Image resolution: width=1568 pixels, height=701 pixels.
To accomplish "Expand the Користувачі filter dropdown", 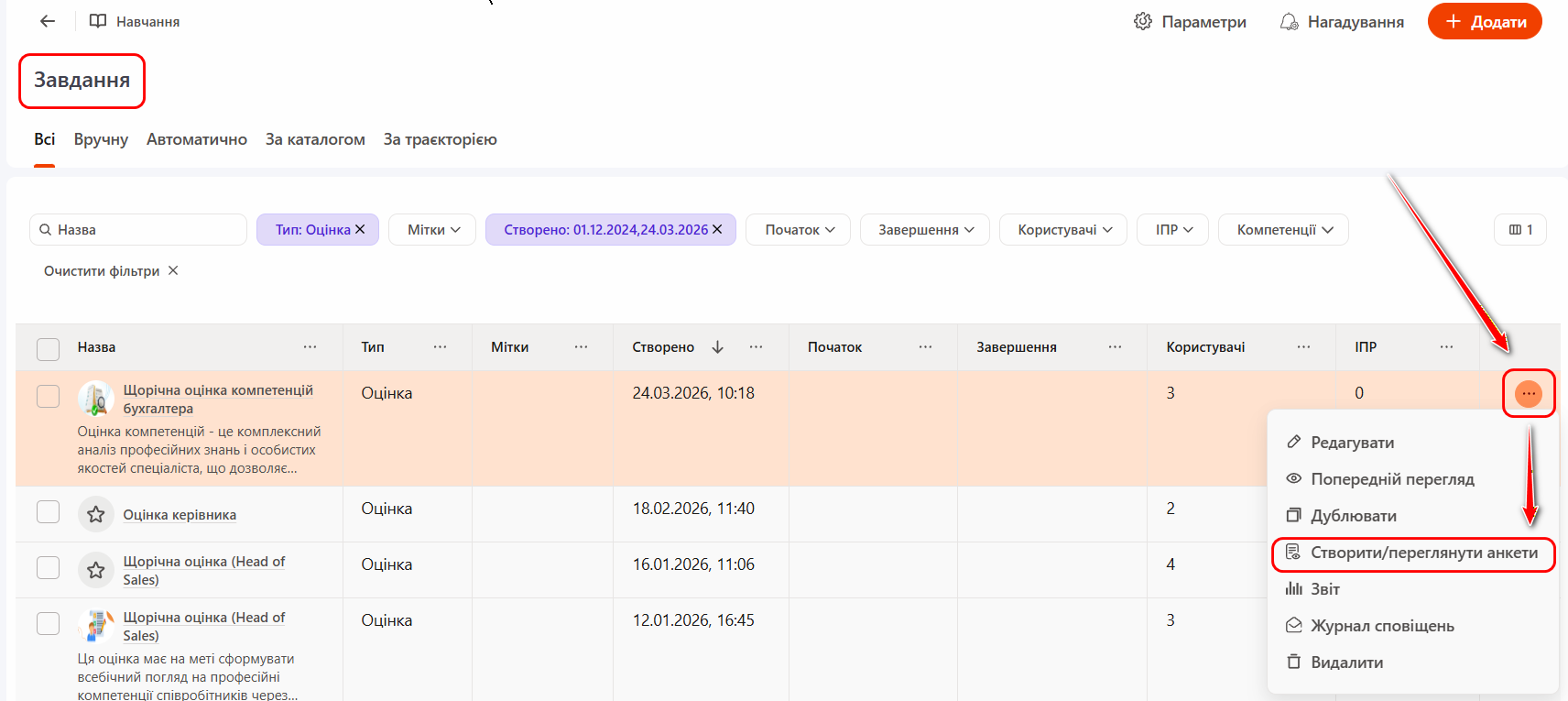I will pyautogui.click(x=1064, y=230).
